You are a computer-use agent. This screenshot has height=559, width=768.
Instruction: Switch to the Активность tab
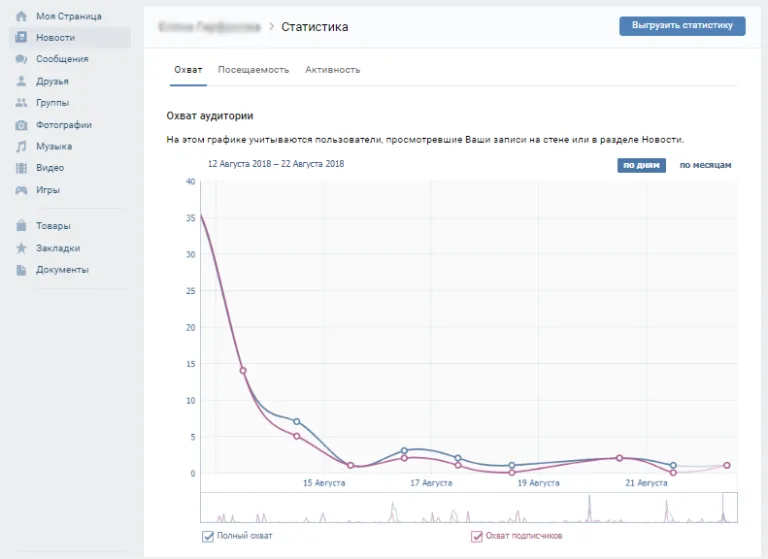click(x=333, y=70)
